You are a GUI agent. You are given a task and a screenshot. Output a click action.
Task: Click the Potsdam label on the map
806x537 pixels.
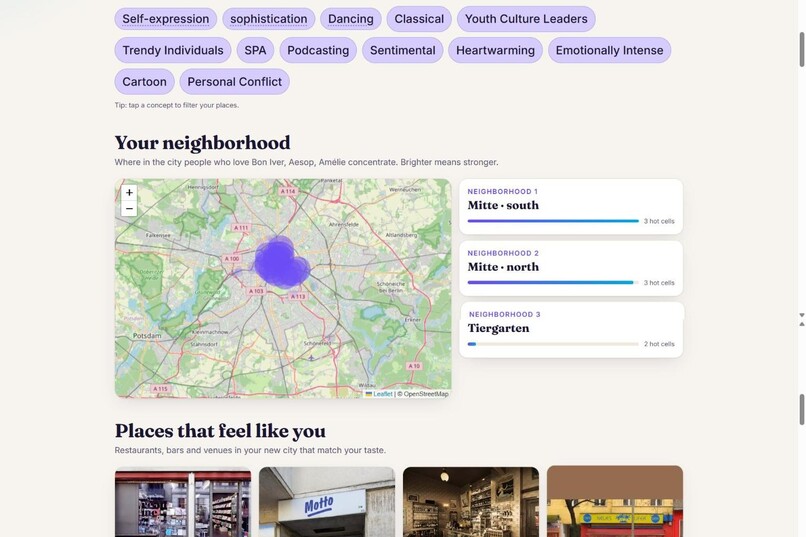point(147,336)
